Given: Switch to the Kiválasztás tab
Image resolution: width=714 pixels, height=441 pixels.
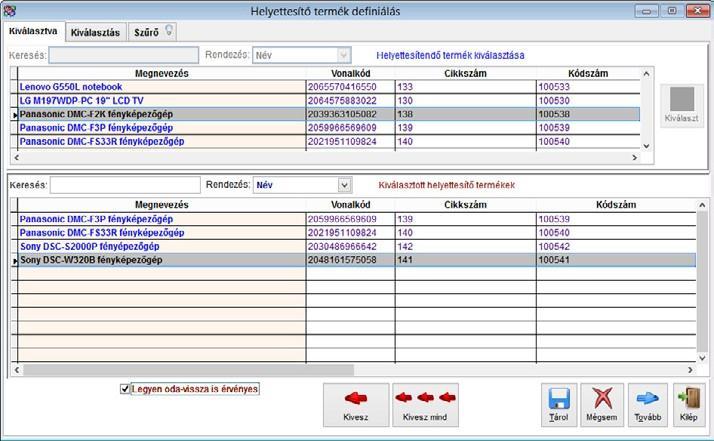Looking at the screenshot, I should 96,32.
